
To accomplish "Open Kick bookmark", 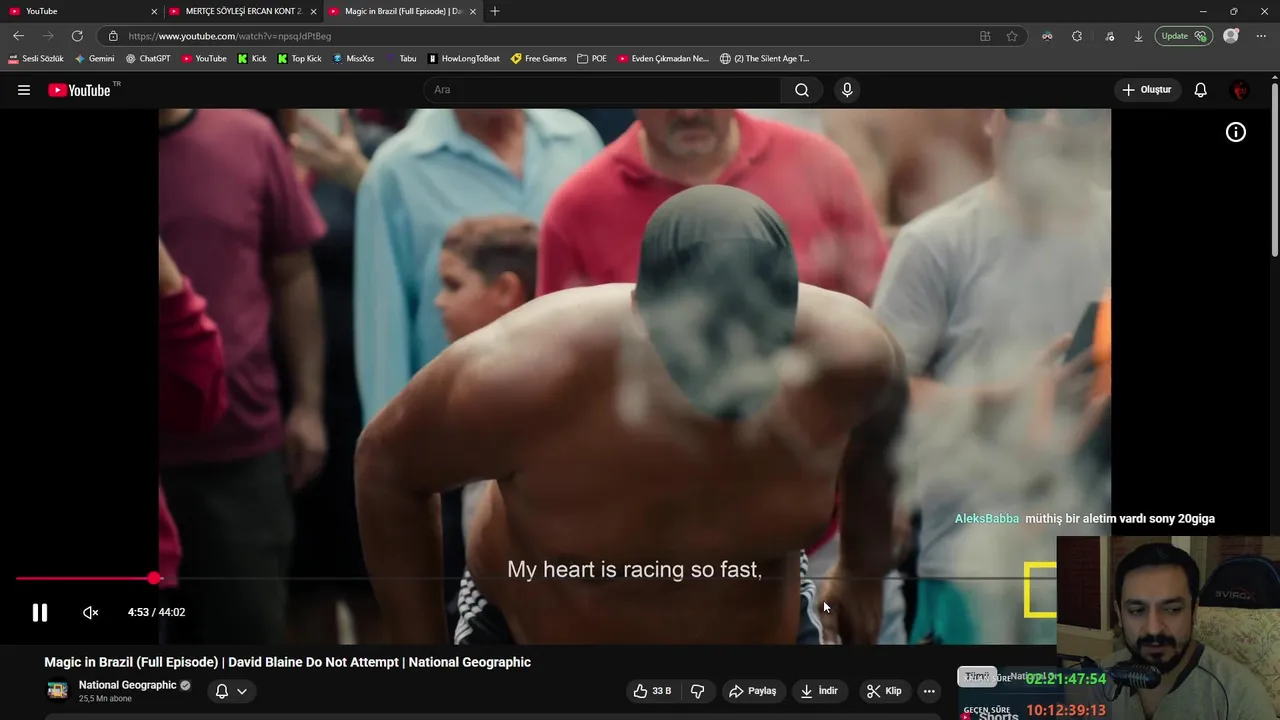I will point(252,59).
